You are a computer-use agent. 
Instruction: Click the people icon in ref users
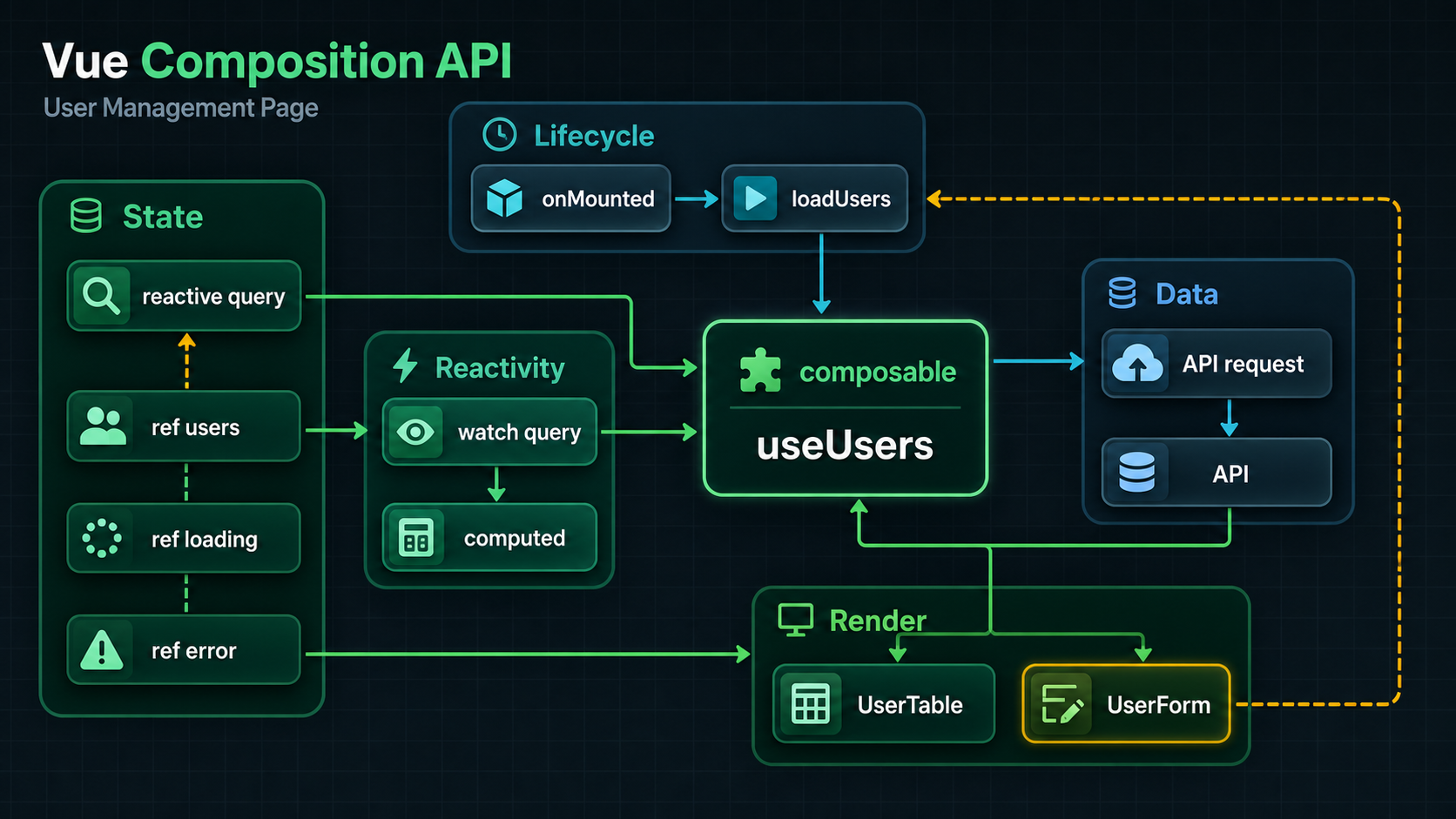(103, 426)
